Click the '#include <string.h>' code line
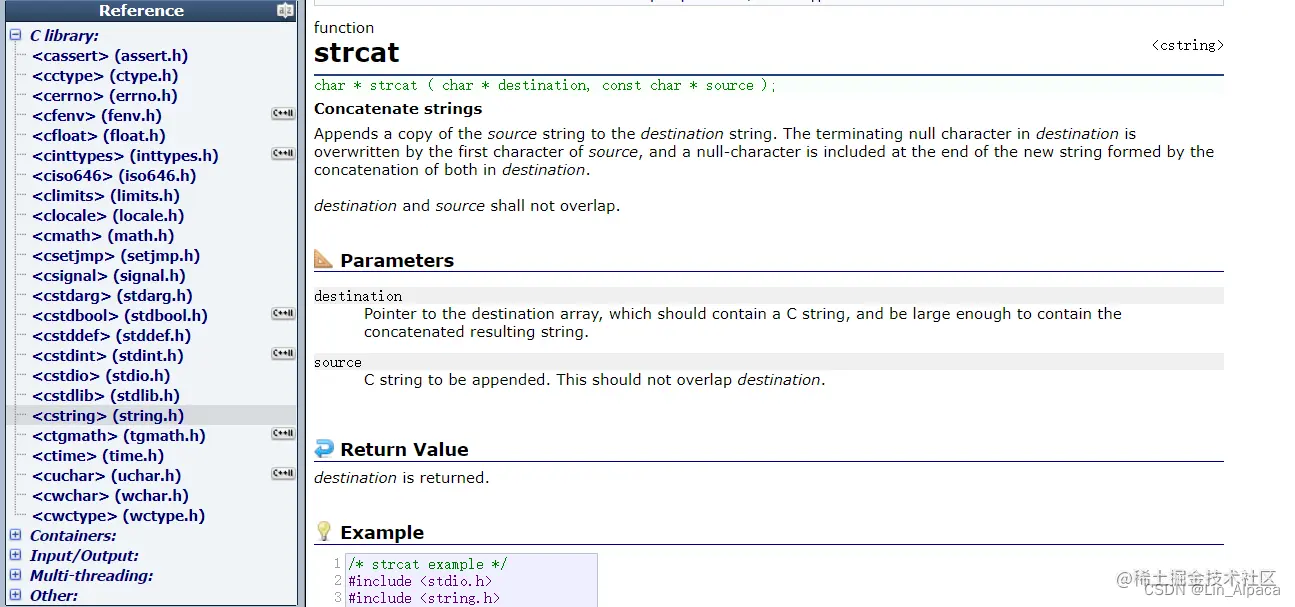The image size is (1295, 607). point(424,598)
